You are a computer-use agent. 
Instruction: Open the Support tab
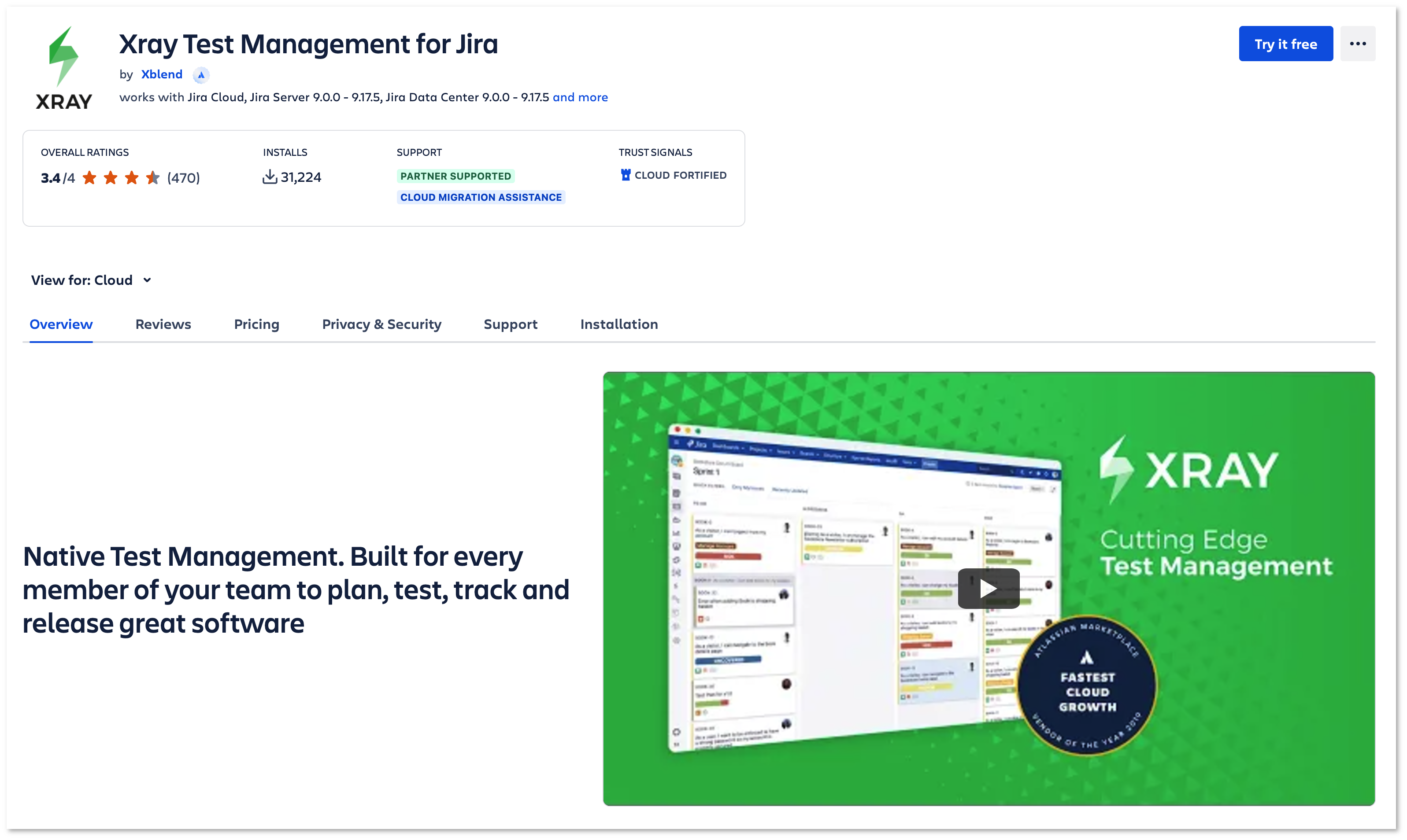tap(510, 324)
